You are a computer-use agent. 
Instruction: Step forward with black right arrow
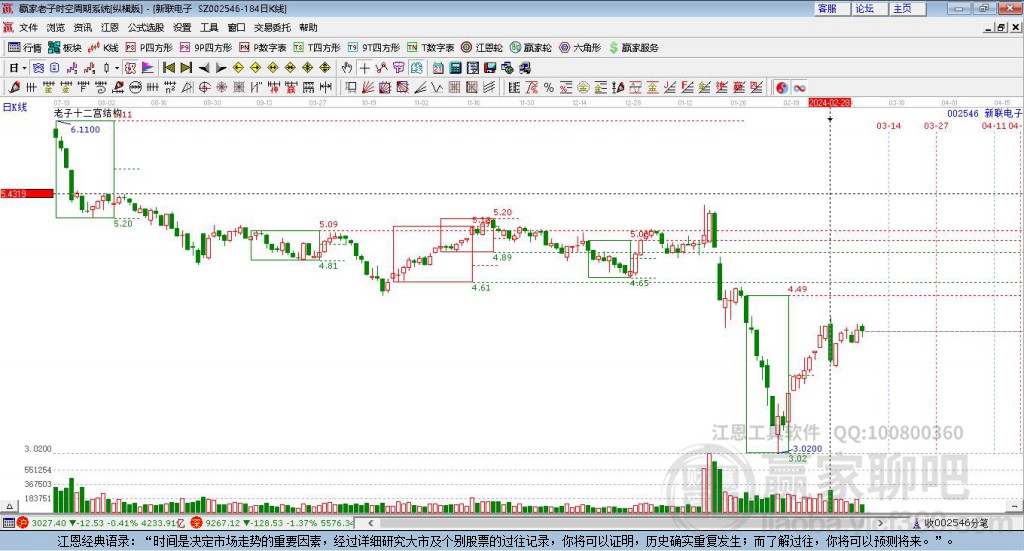point(221,68)
